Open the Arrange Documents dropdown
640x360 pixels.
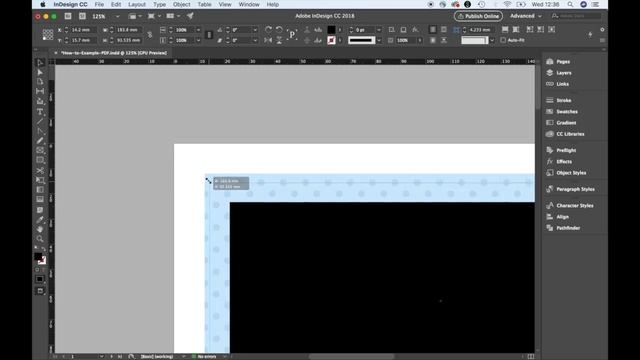(x=173, y=16)
